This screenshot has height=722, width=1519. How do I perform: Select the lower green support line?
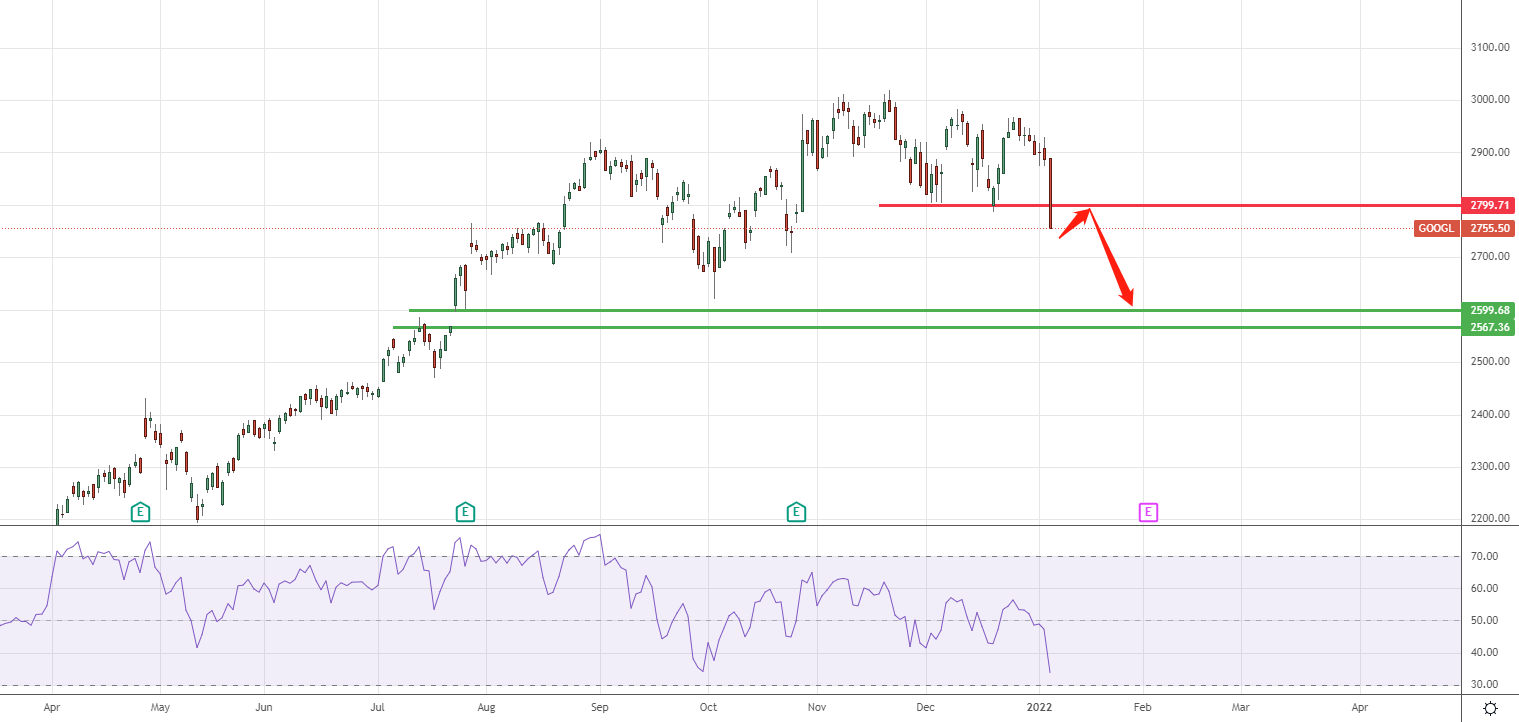tap(800, 327)
